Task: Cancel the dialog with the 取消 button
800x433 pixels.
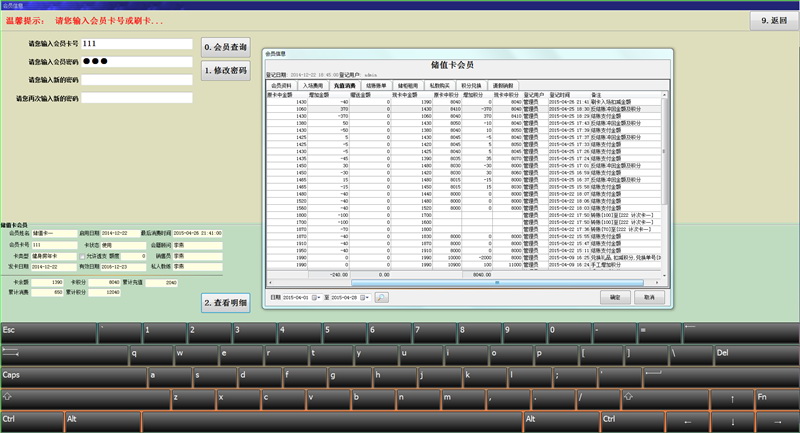Action: 649,297
